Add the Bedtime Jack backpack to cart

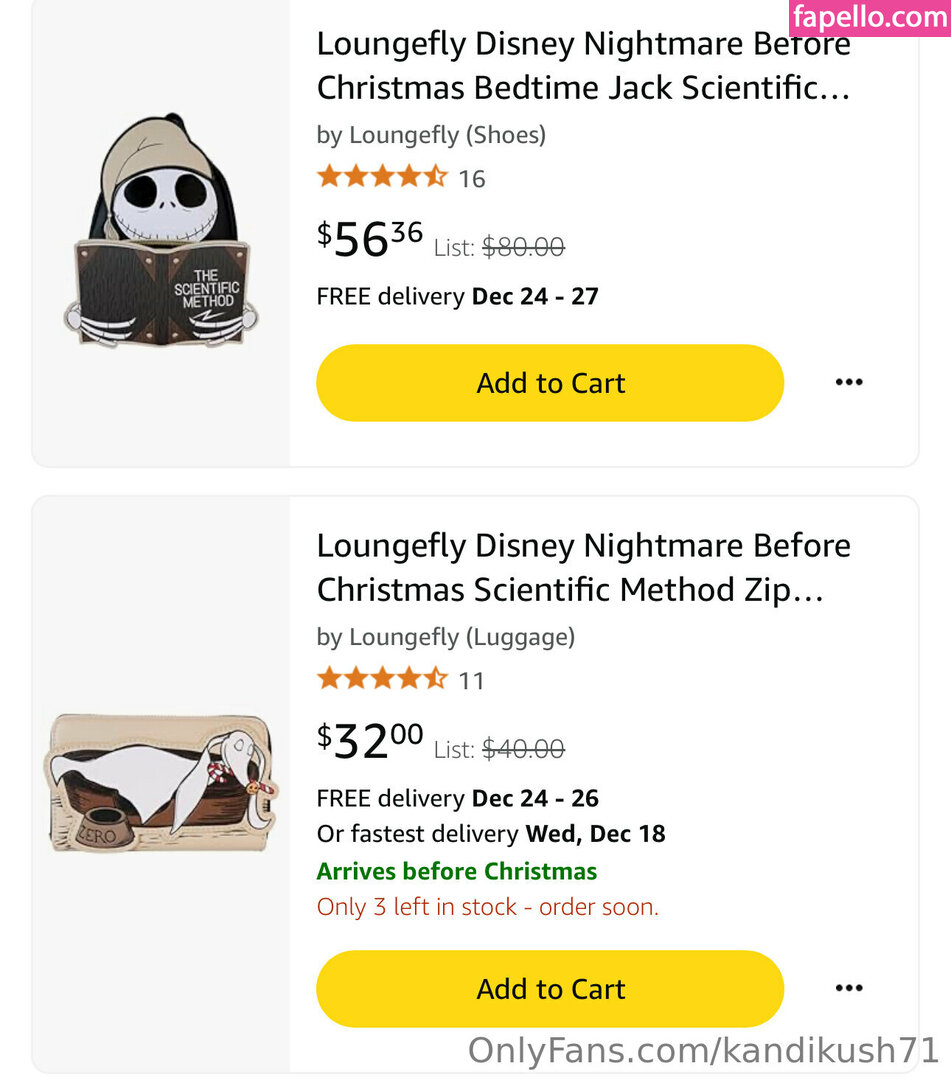550,383
